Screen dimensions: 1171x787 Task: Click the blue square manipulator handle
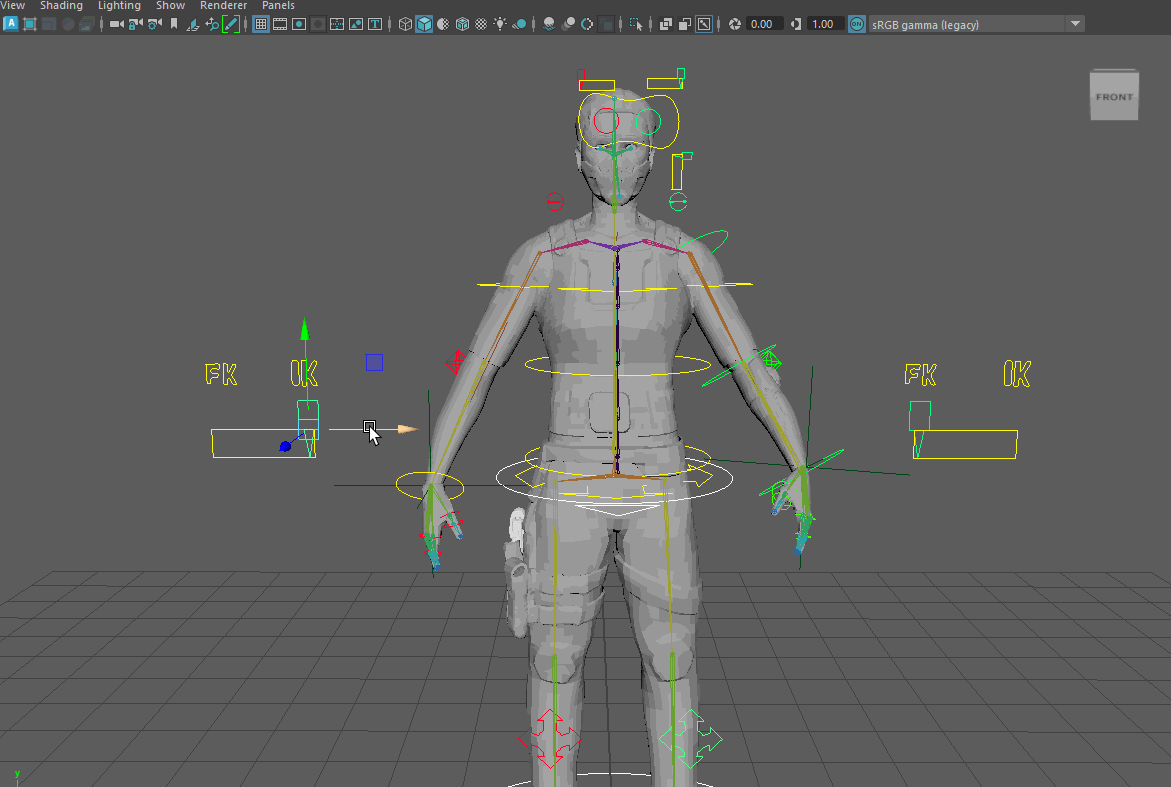374,362
